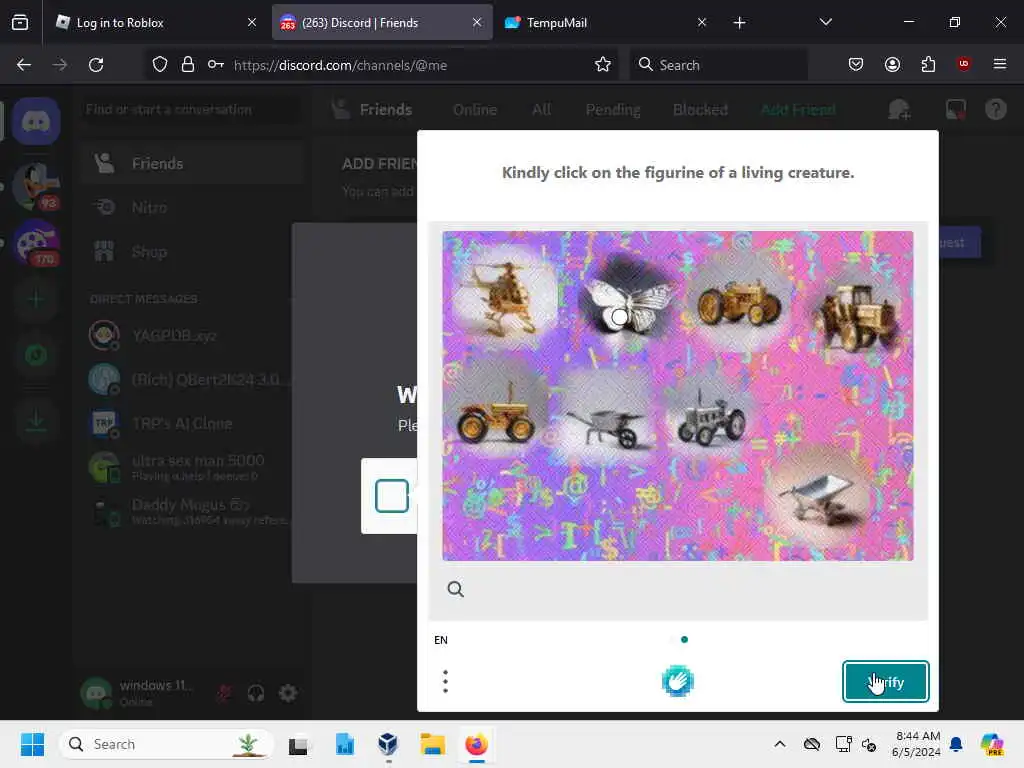Open the Discord inbox icon

tap(955, 109)
